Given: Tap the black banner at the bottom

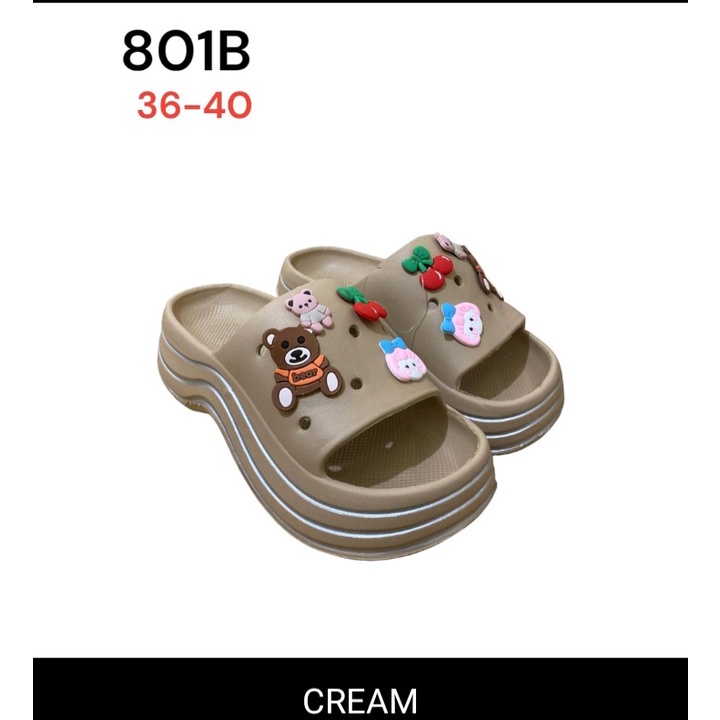Looking at the screenshot, I should point(360,689).
